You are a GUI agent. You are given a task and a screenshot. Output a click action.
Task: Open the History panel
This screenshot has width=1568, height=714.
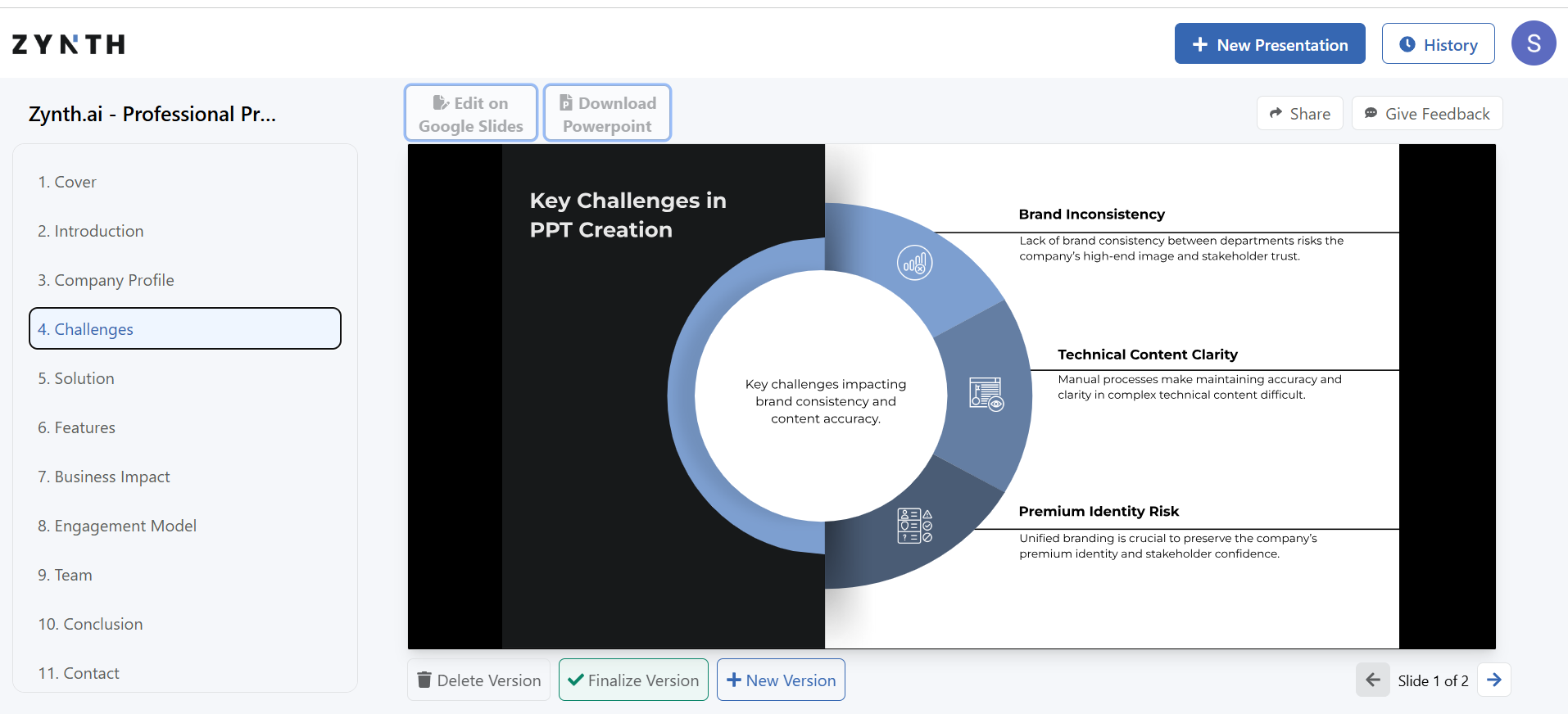tap(1438, 44)
